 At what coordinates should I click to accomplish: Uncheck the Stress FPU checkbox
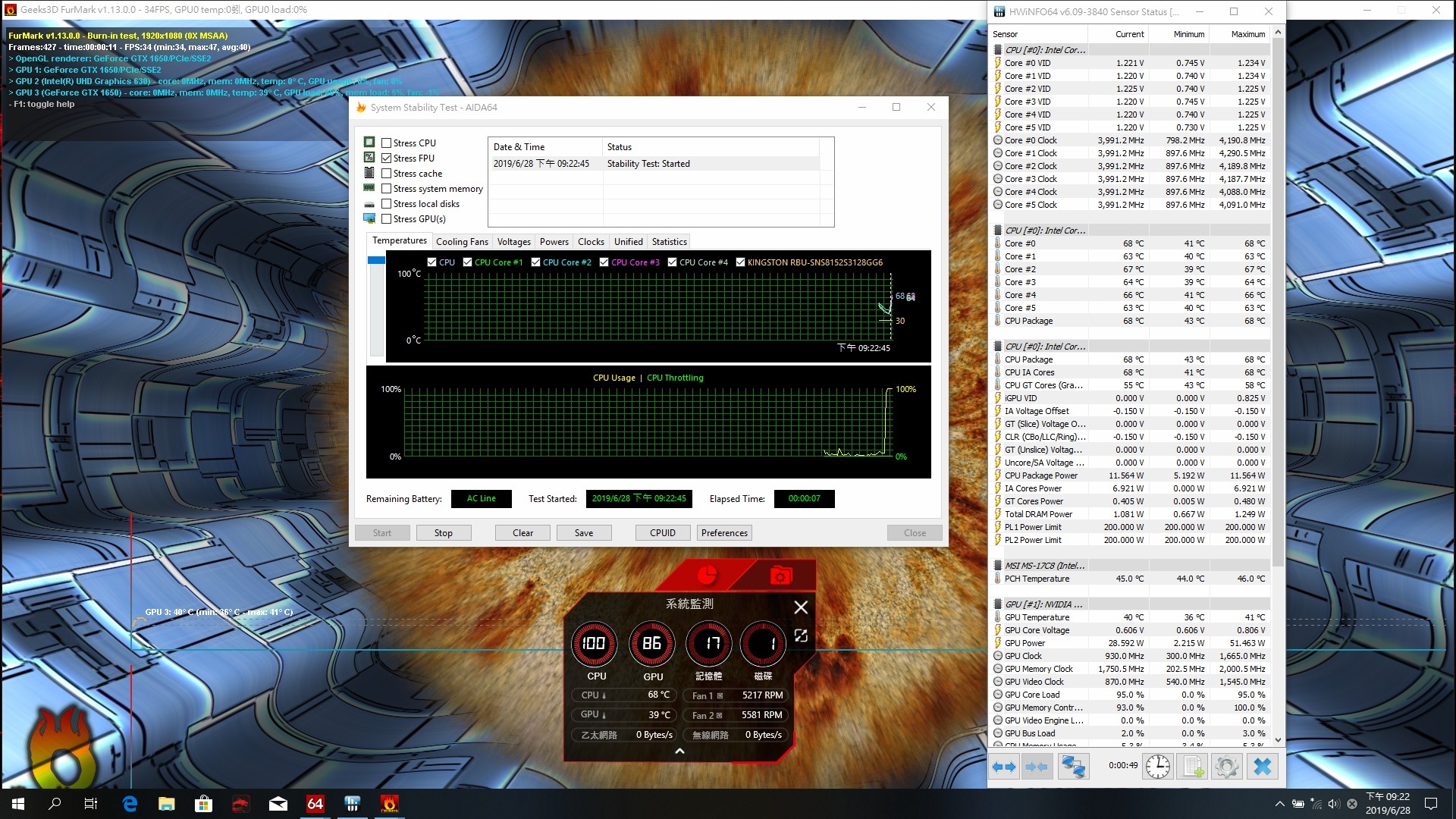tap(387, 158)
